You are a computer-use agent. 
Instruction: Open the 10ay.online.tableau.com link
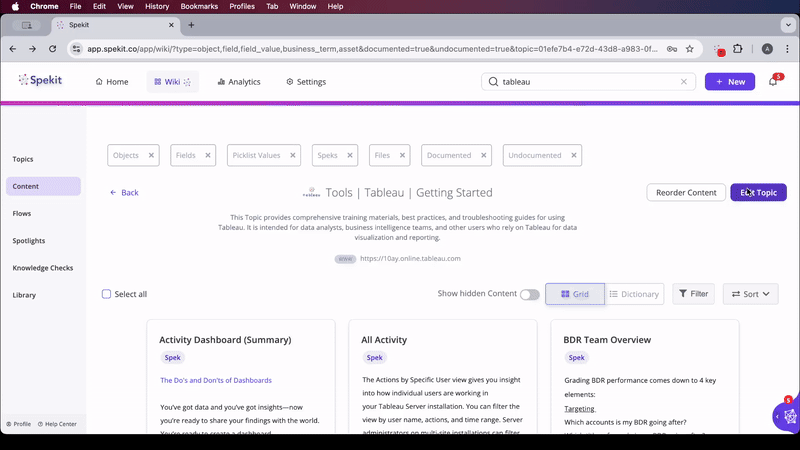coord(410,258)
